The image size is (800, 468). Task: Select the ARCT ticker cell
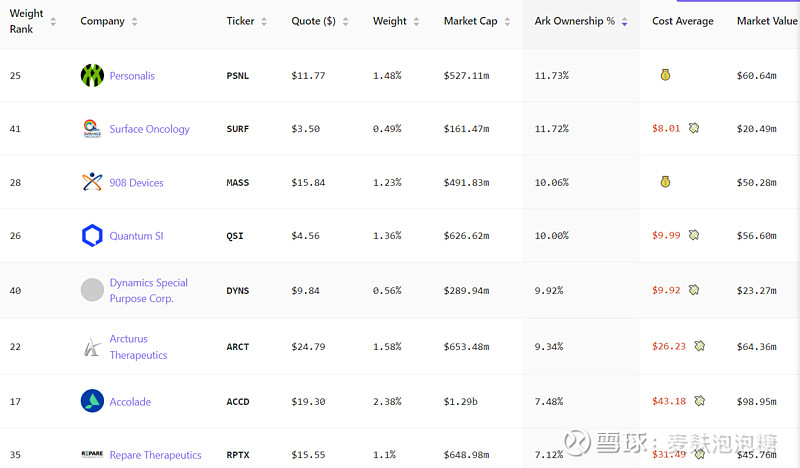pyautogui.click(x=238, y=347)
